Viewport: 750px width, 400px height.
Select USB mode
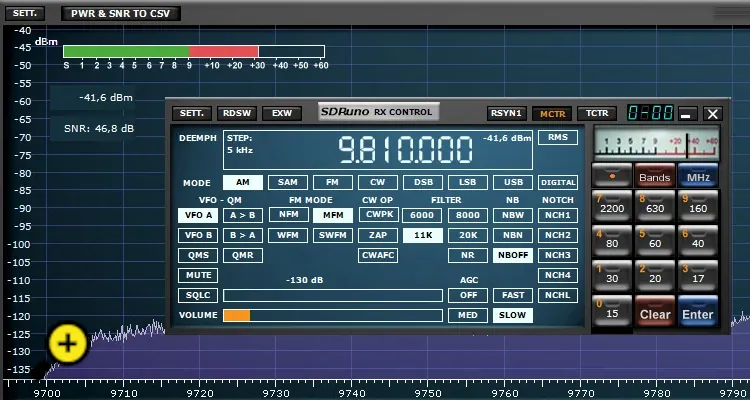[513, 182]
